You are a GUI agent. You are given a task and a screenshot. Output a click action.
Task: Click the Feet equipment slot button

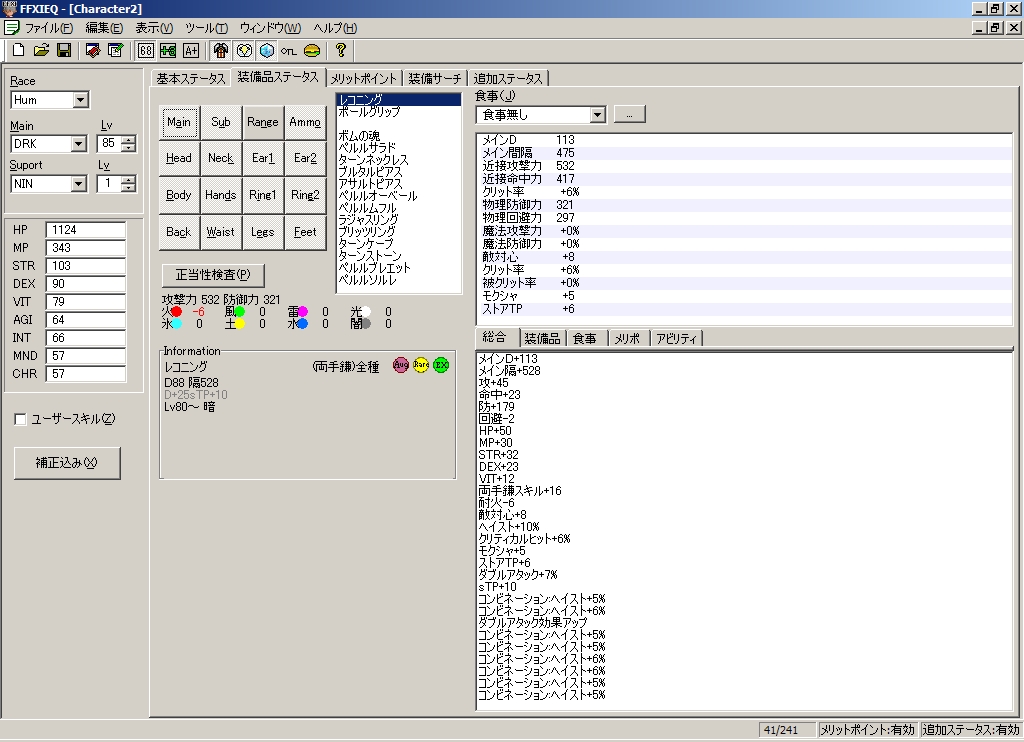(305, 232)
